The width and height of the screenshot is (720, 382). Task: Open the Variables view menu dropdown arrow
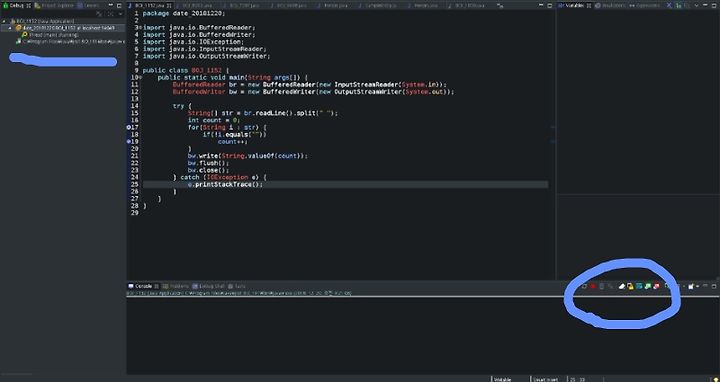[697, 6]
